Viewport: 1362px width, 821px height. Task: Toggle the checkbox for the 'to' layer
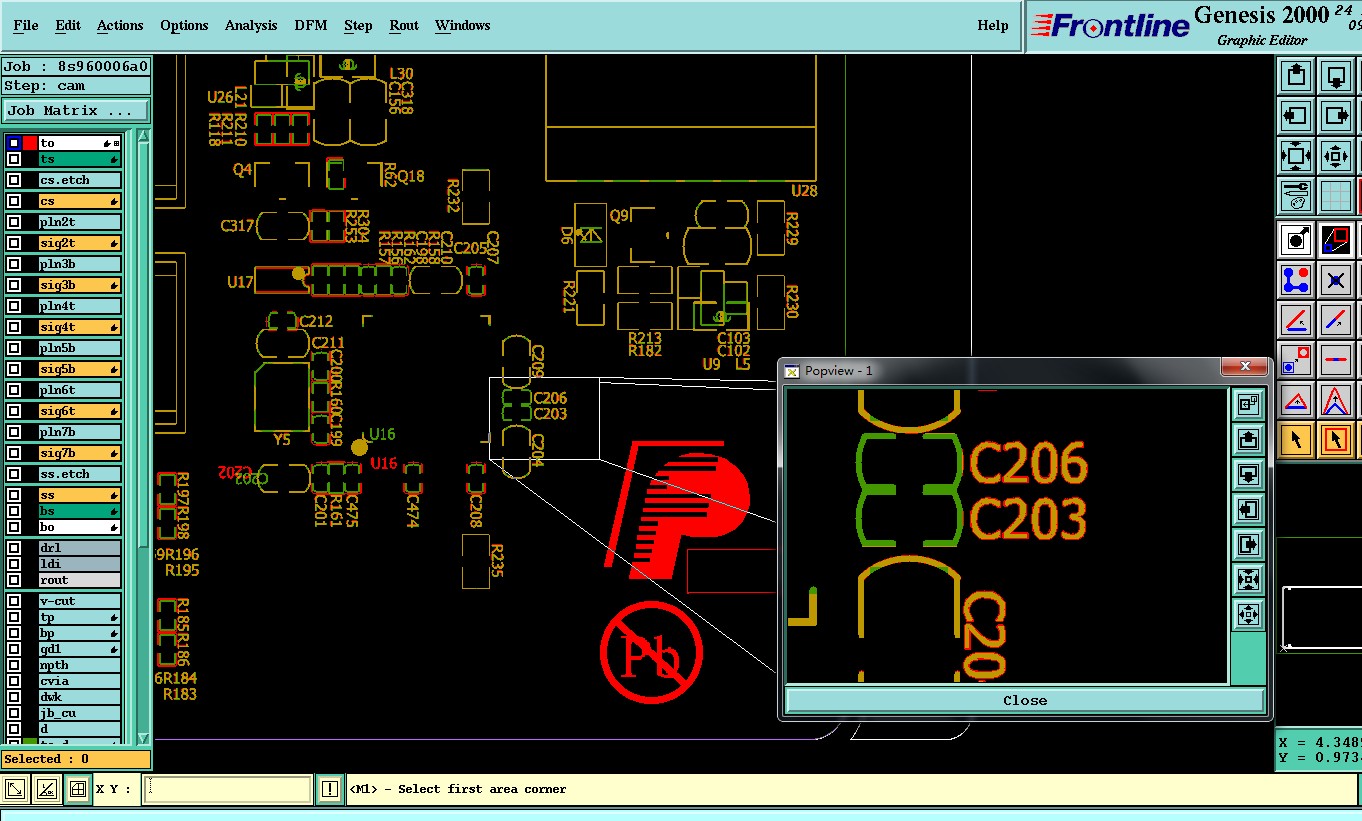tap(14, 144)
